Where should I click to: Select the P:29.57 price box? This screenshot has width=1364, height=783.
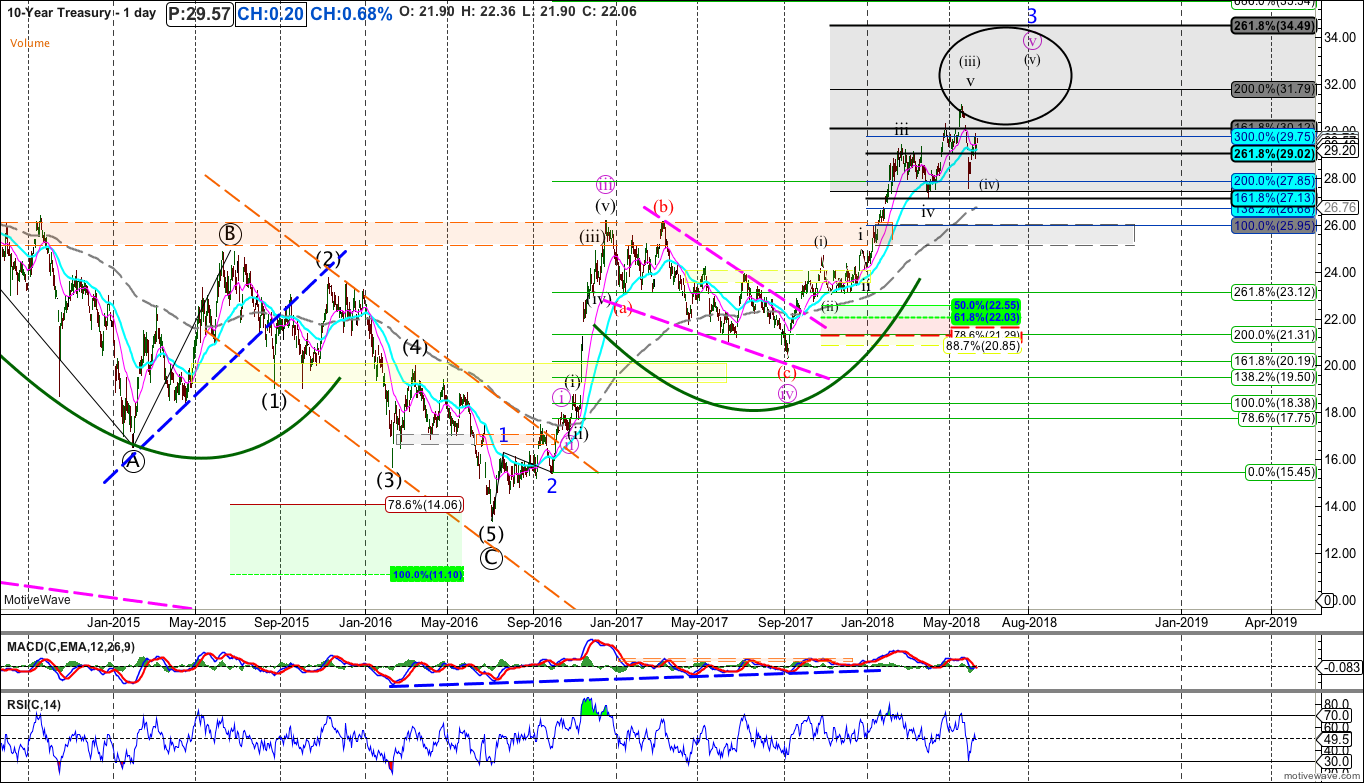click(x=199, y=15)
